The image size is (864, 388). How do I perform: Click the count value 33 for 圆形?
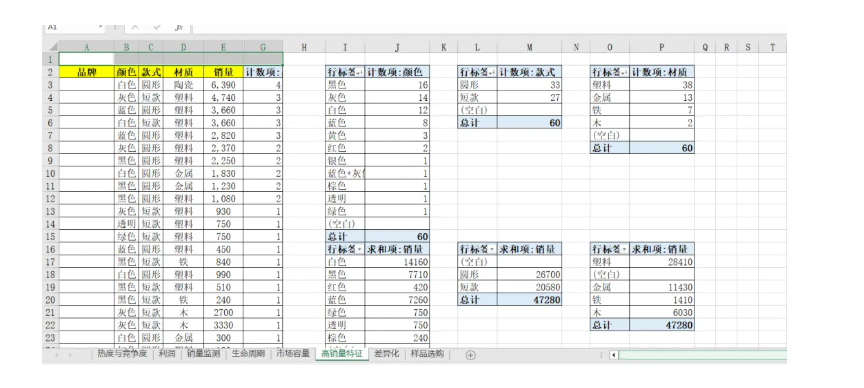530,85
